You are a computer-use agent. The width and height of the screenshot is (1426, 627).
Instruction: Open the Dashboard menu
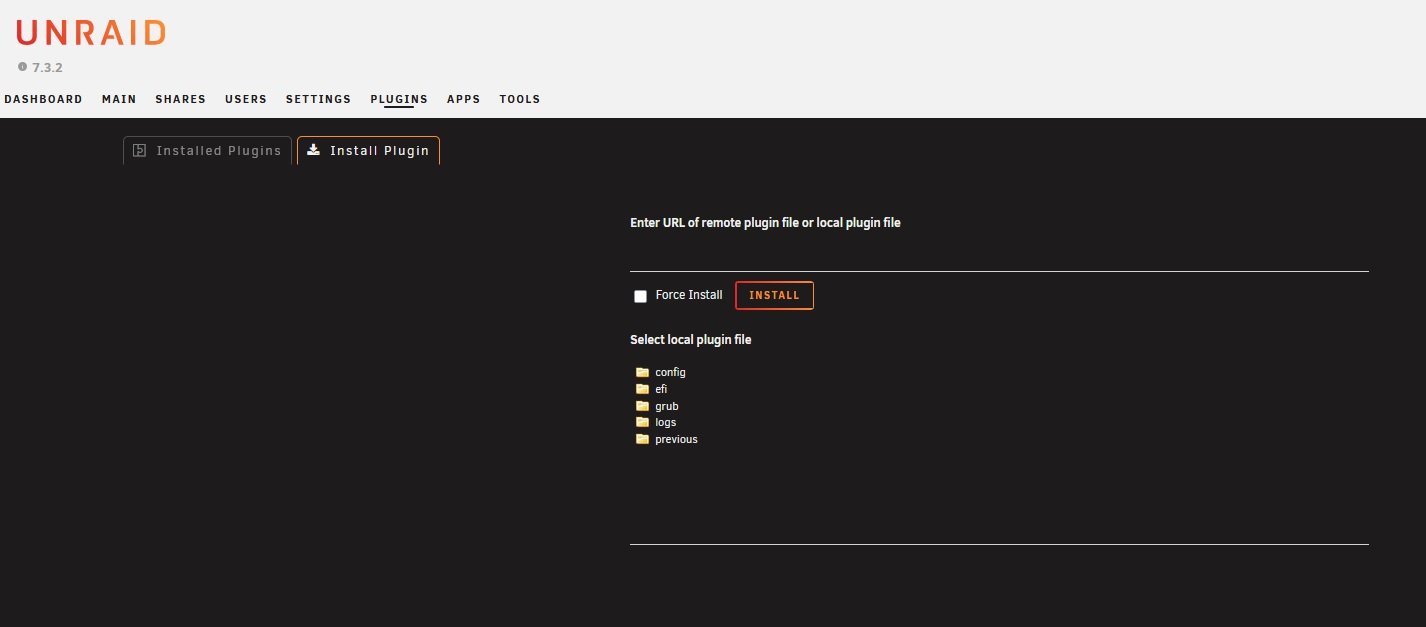(43, 99)
